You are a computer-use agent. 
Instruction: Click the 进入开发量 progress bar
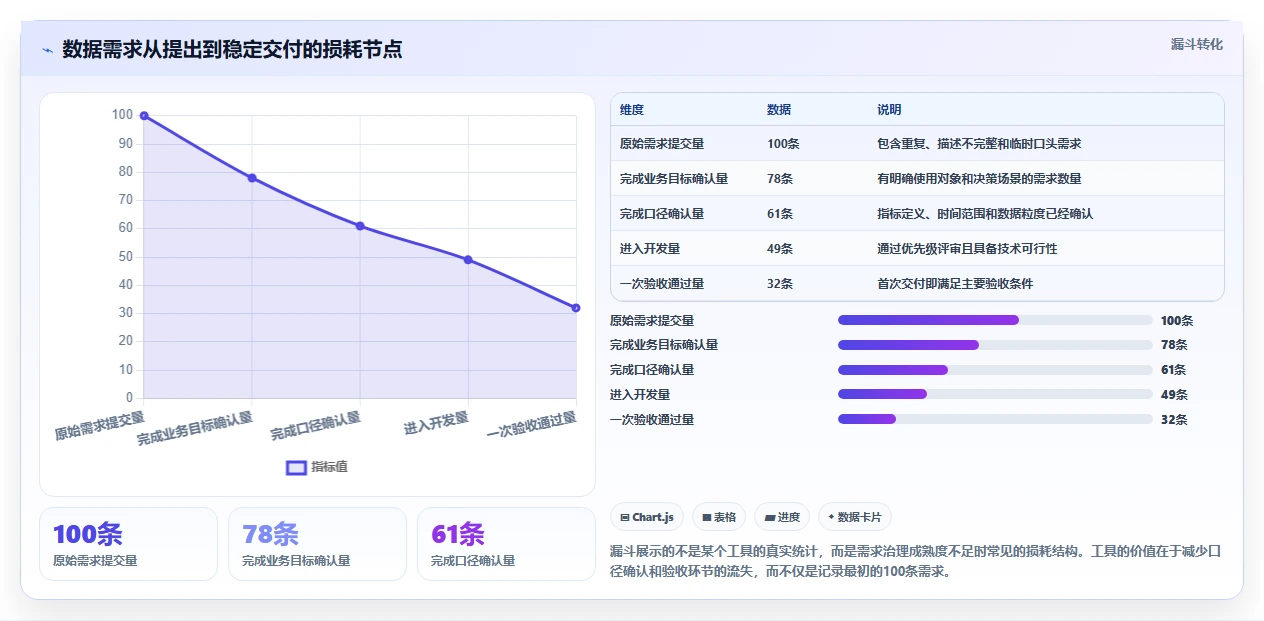click(x=995, y=395)
